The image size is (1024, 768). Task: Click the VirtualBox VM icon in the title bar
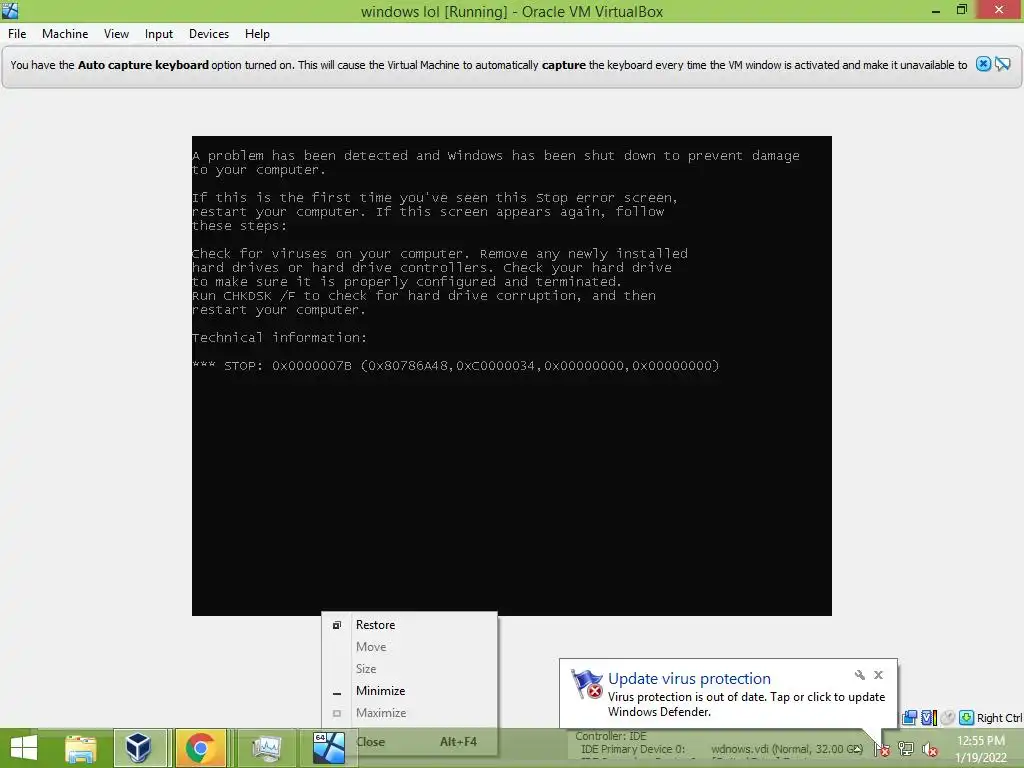coord(10,10)
